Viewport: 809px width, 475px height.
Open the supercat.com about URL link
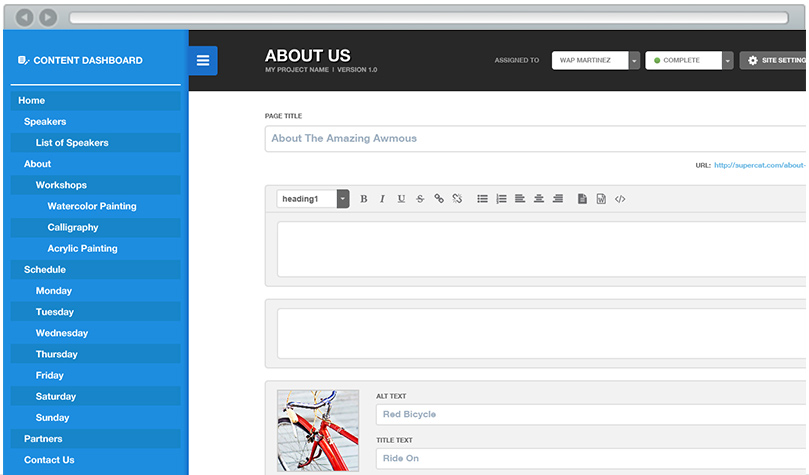coord(759,165)
